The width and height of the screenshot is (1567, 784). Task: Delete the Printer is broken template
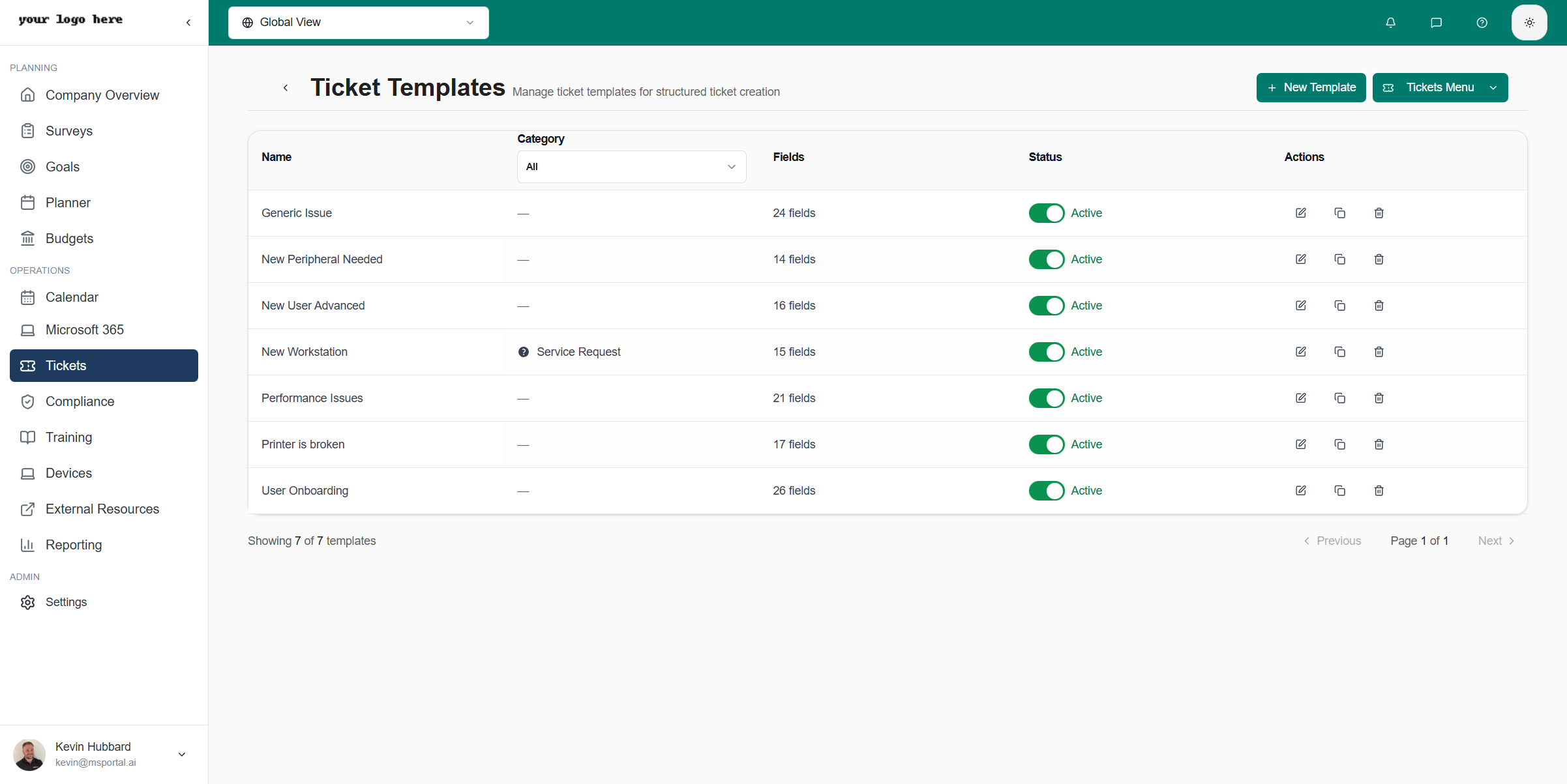tap(1379, 444)
